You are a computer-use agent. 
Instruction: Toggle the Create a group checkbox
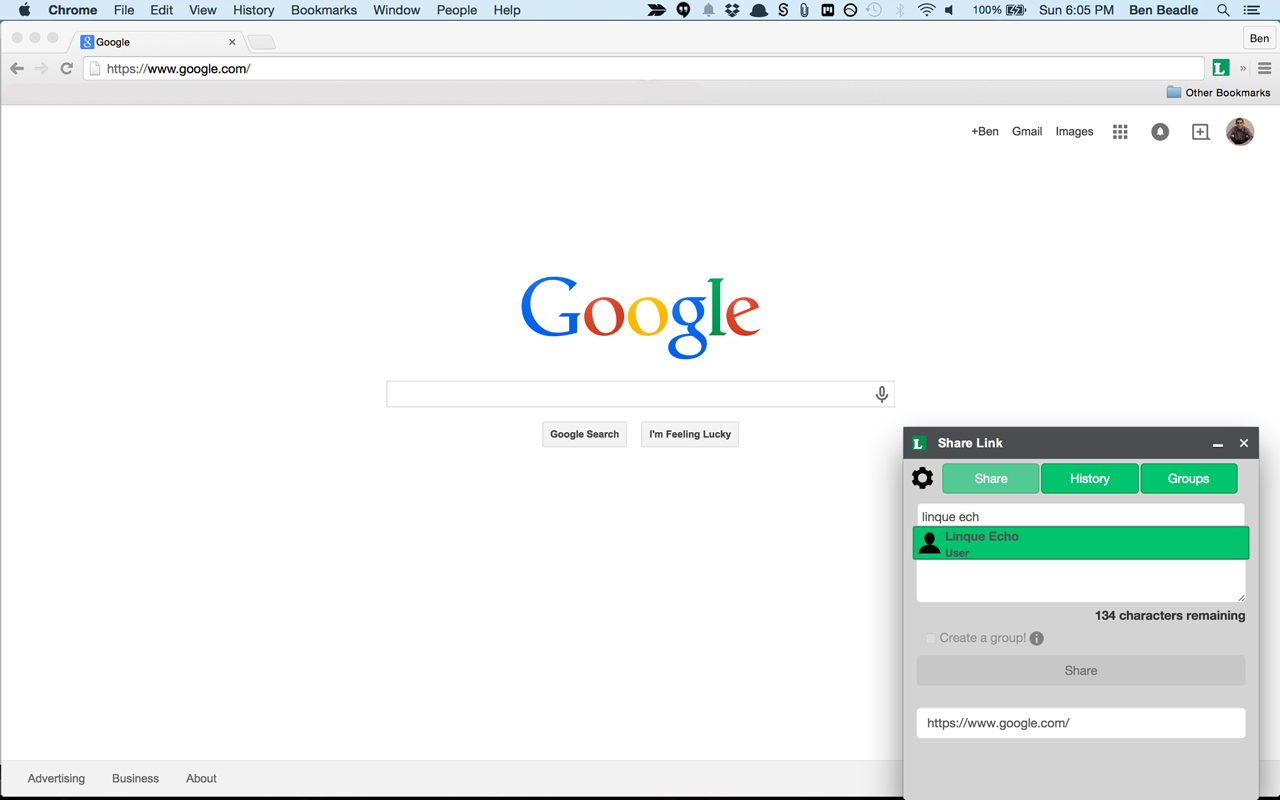930,638
